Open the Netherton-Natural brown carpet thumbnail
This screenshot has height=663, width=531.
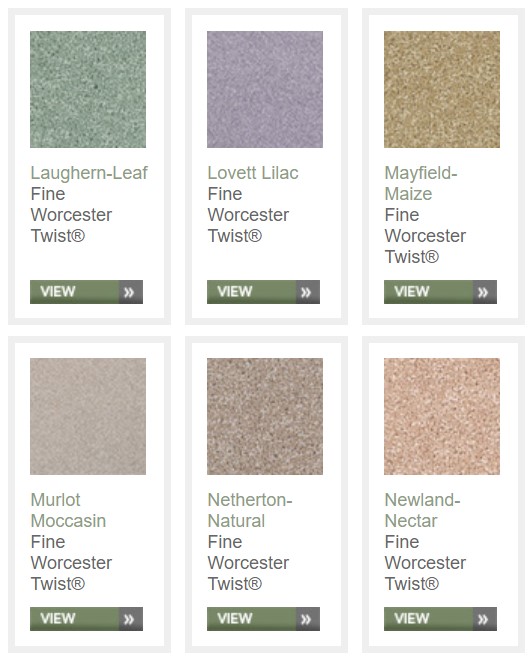(x=265, y=416)
